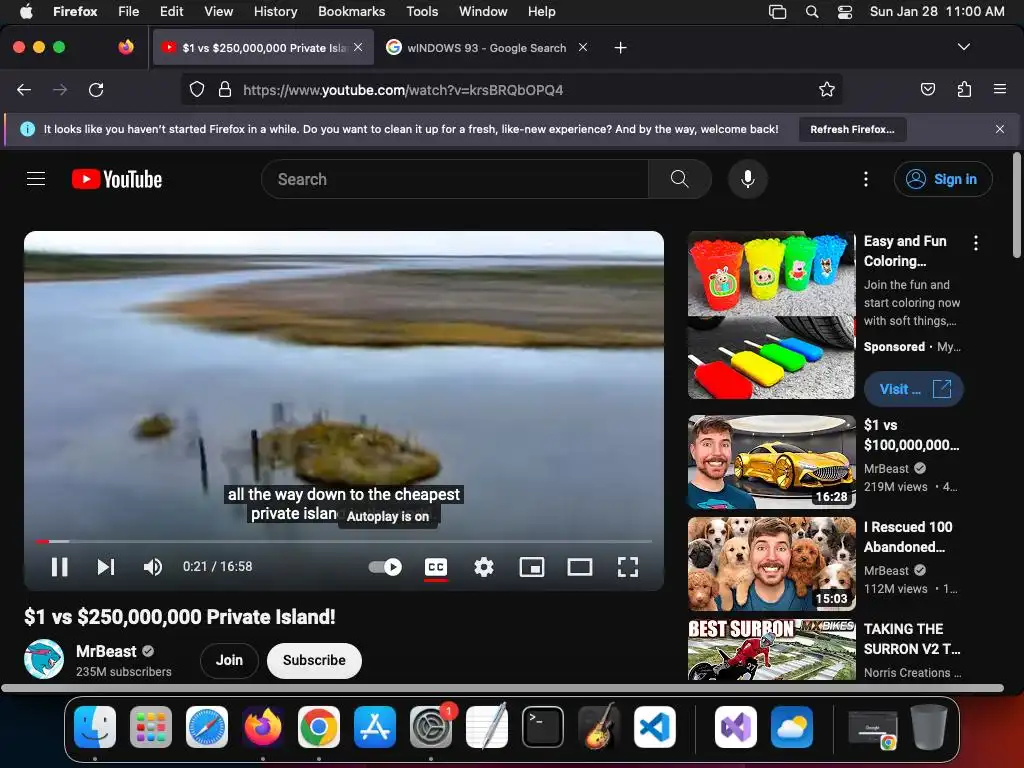This screenshot has width=1024, height=768.
Task: Open the Tools menu
Action: pos(422,11)
